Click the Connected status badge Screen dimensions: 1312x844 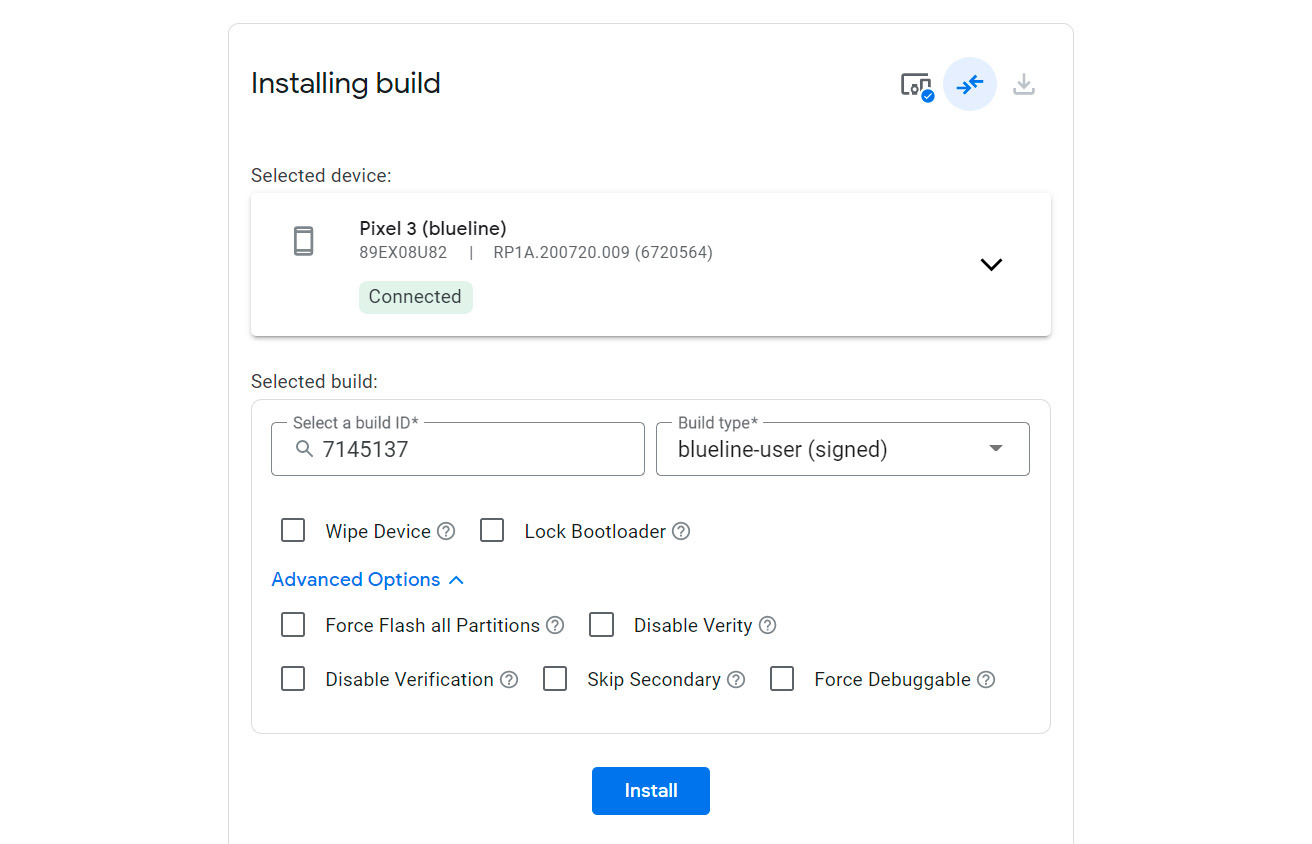click(415, 297)
